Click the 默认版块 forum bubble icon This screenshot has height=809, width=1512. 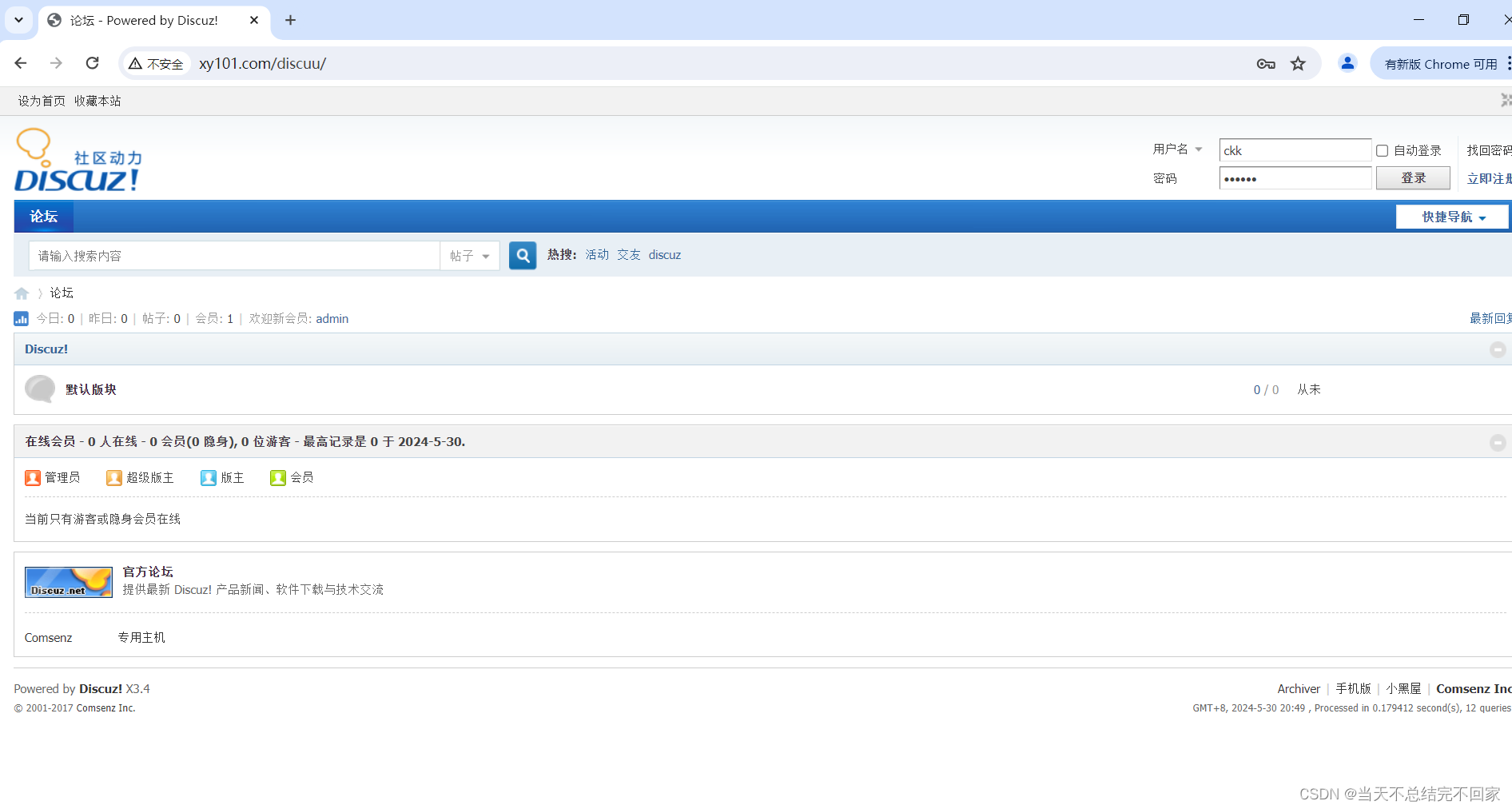pos(40,389)
